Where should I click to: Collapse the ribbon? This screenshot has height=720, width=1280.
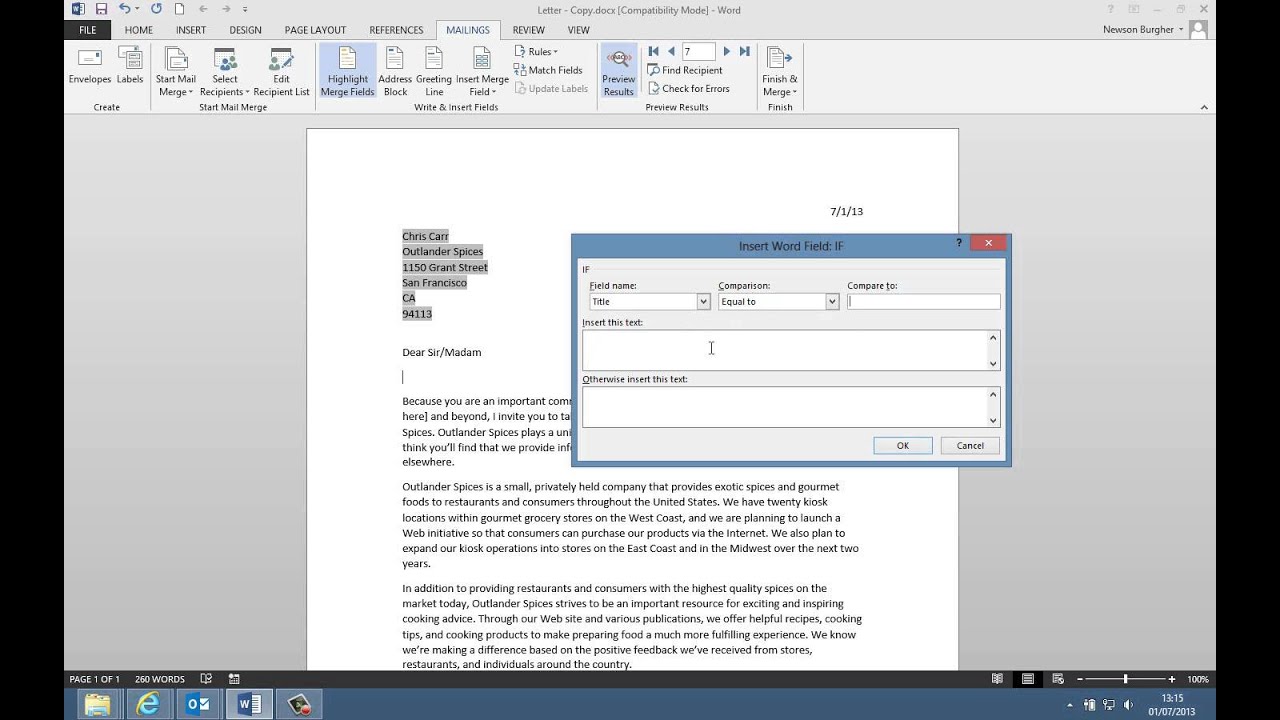pos(1204,107)
